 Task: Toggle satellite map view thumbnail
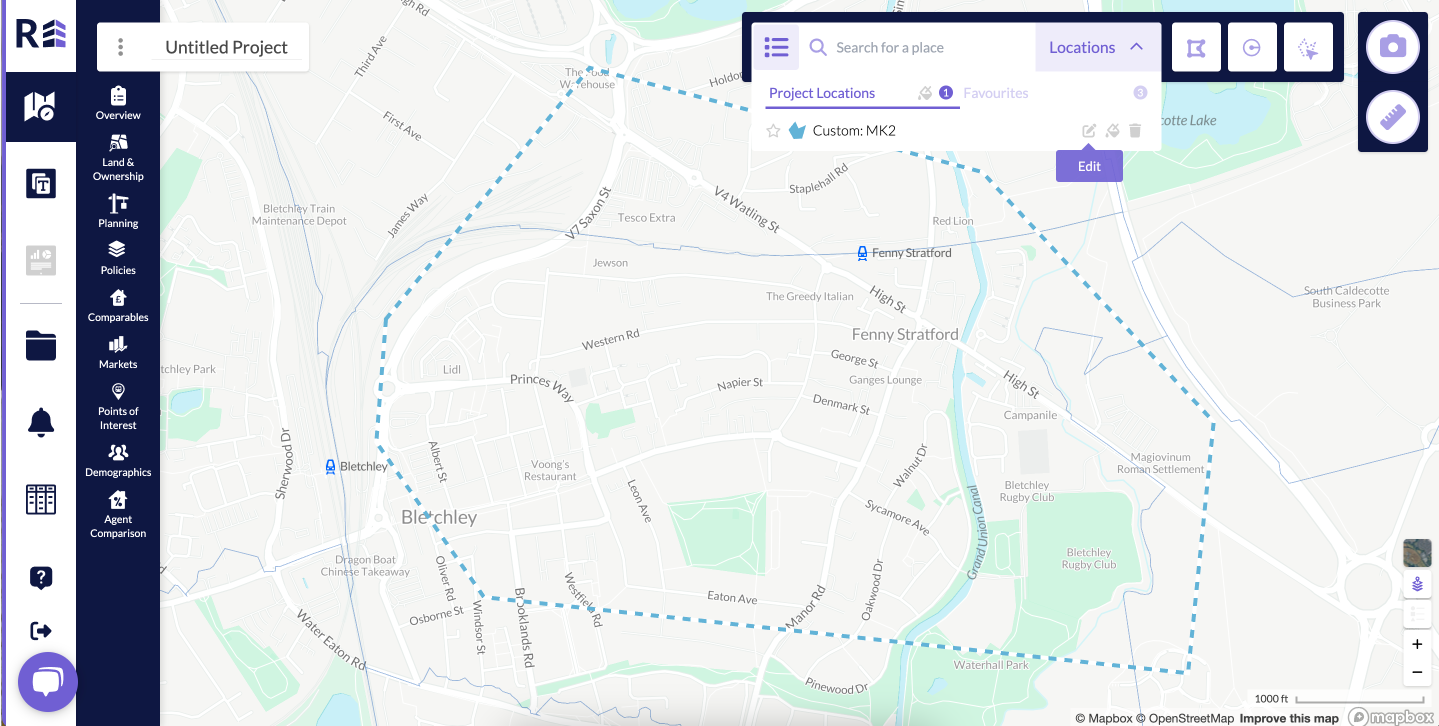click(1417, 552)
